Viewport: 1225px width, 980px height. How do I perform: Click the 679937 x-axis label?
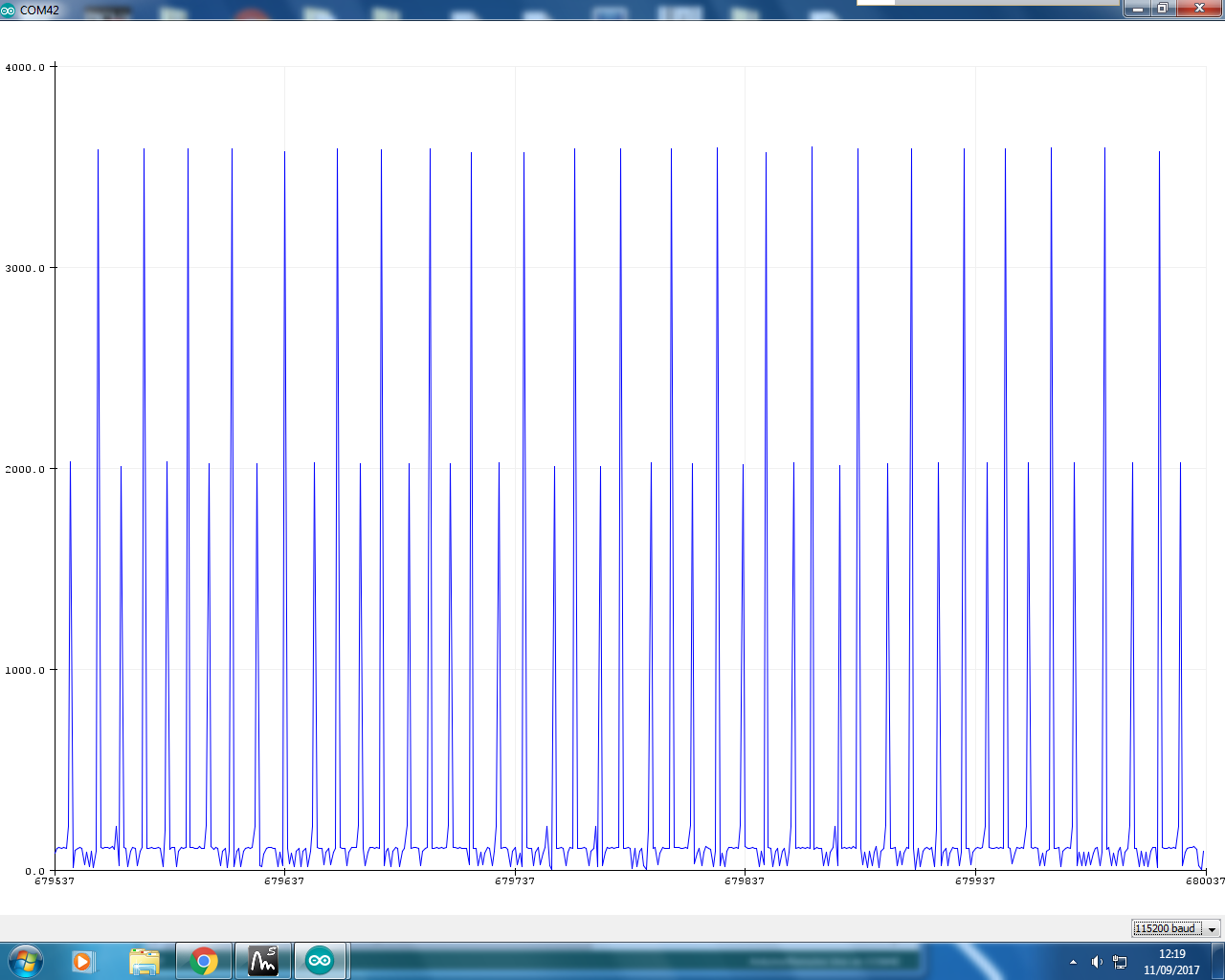coord(975,881)
